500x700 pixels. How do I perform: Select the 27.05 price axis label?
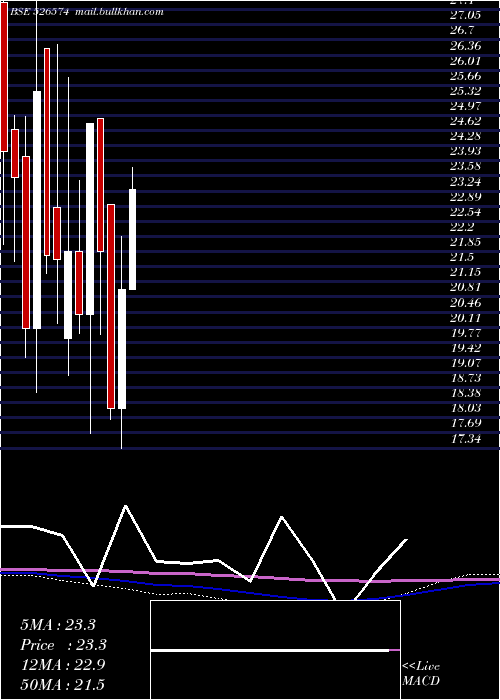pos(466,15)
